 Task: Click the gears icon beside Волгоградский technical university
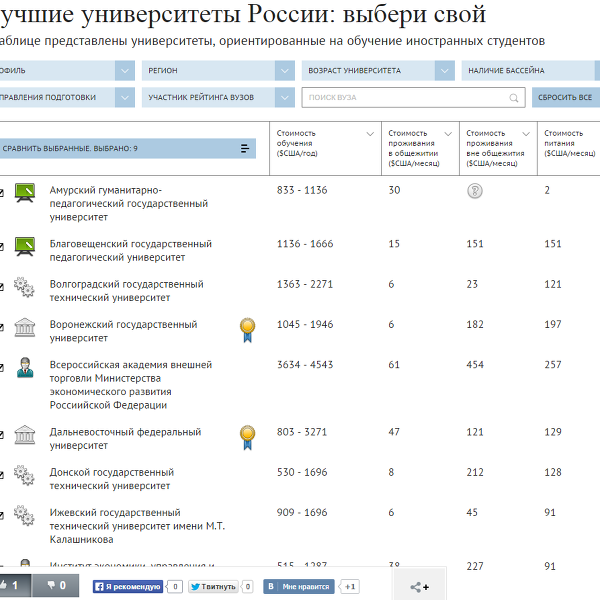(25, 286)
